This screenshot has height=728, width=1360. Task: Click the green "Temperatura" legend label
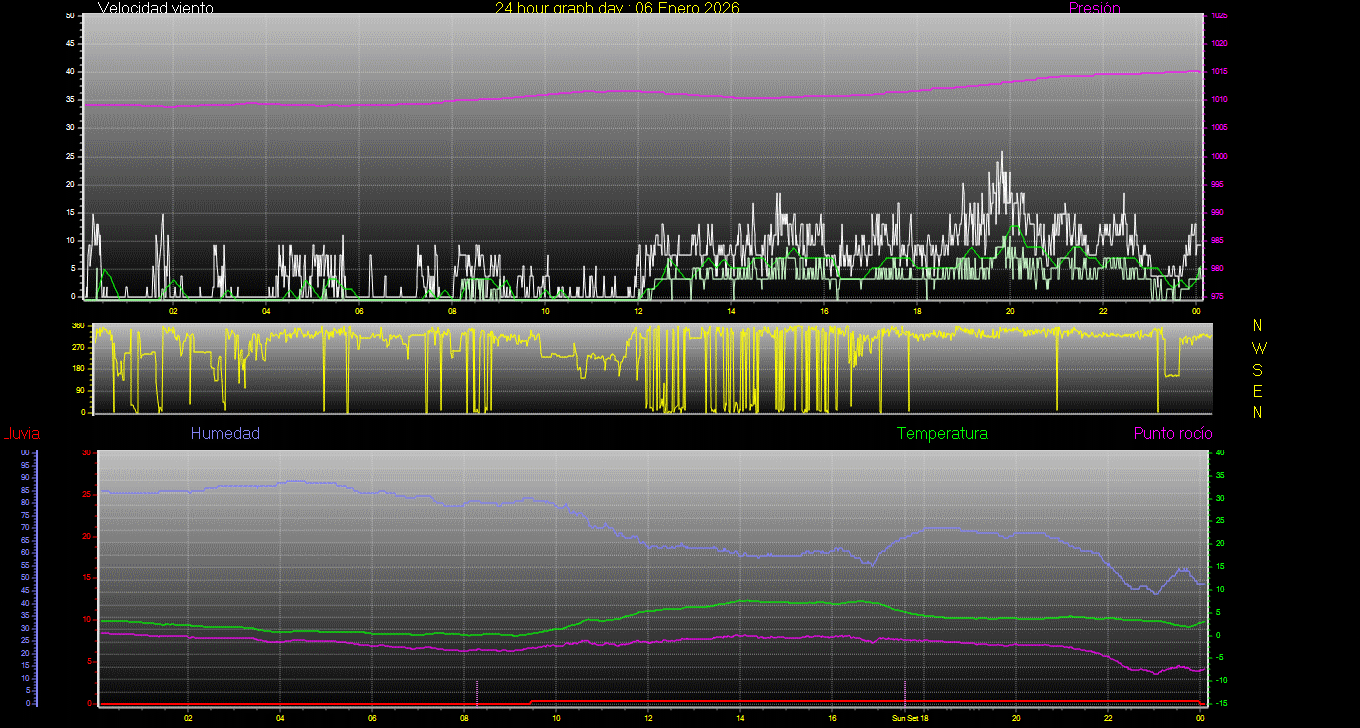tap(942, 434)
